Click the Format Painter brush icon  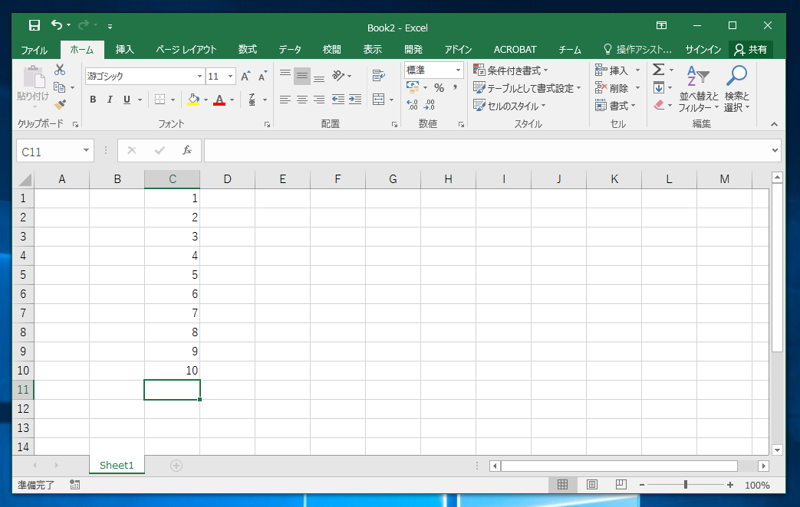pos(60,104)
